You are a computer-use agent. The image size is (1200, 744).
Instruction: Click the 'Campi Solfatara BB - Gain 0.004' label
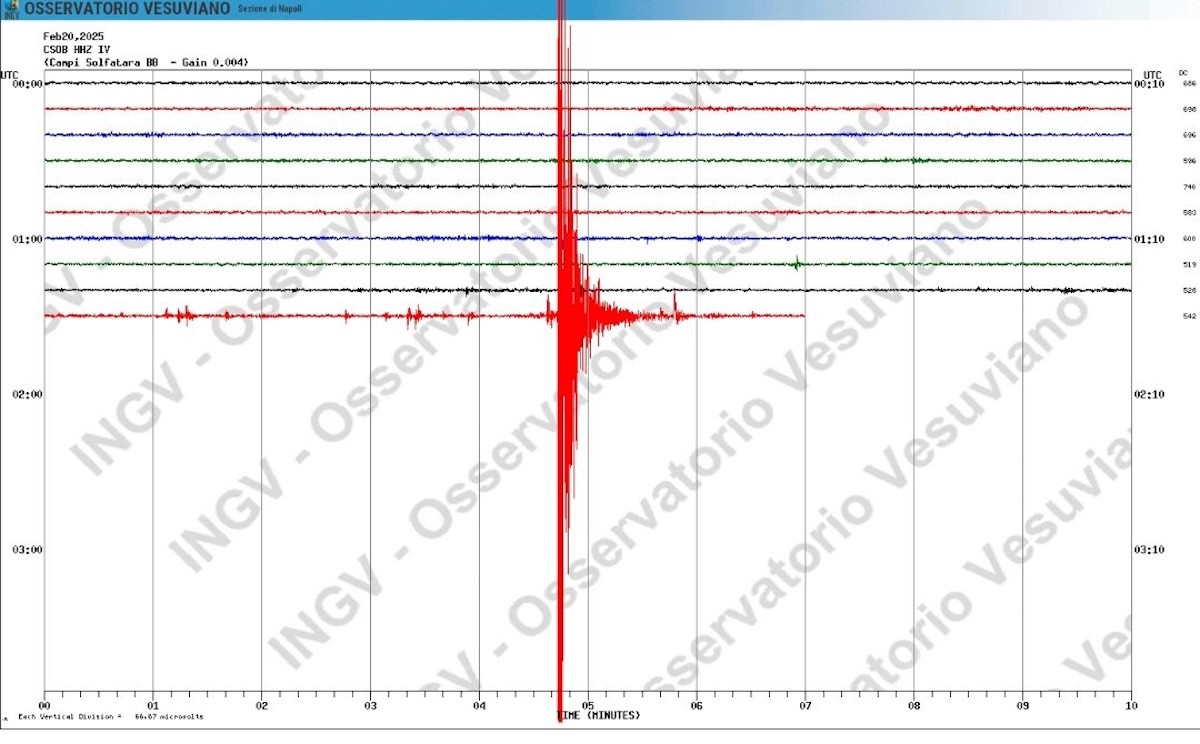pyautogui.click(x=146, y=62)
